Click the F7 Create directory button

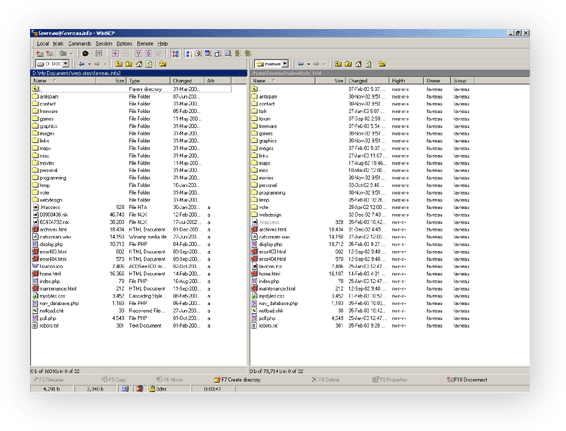(x=237, y=380)
